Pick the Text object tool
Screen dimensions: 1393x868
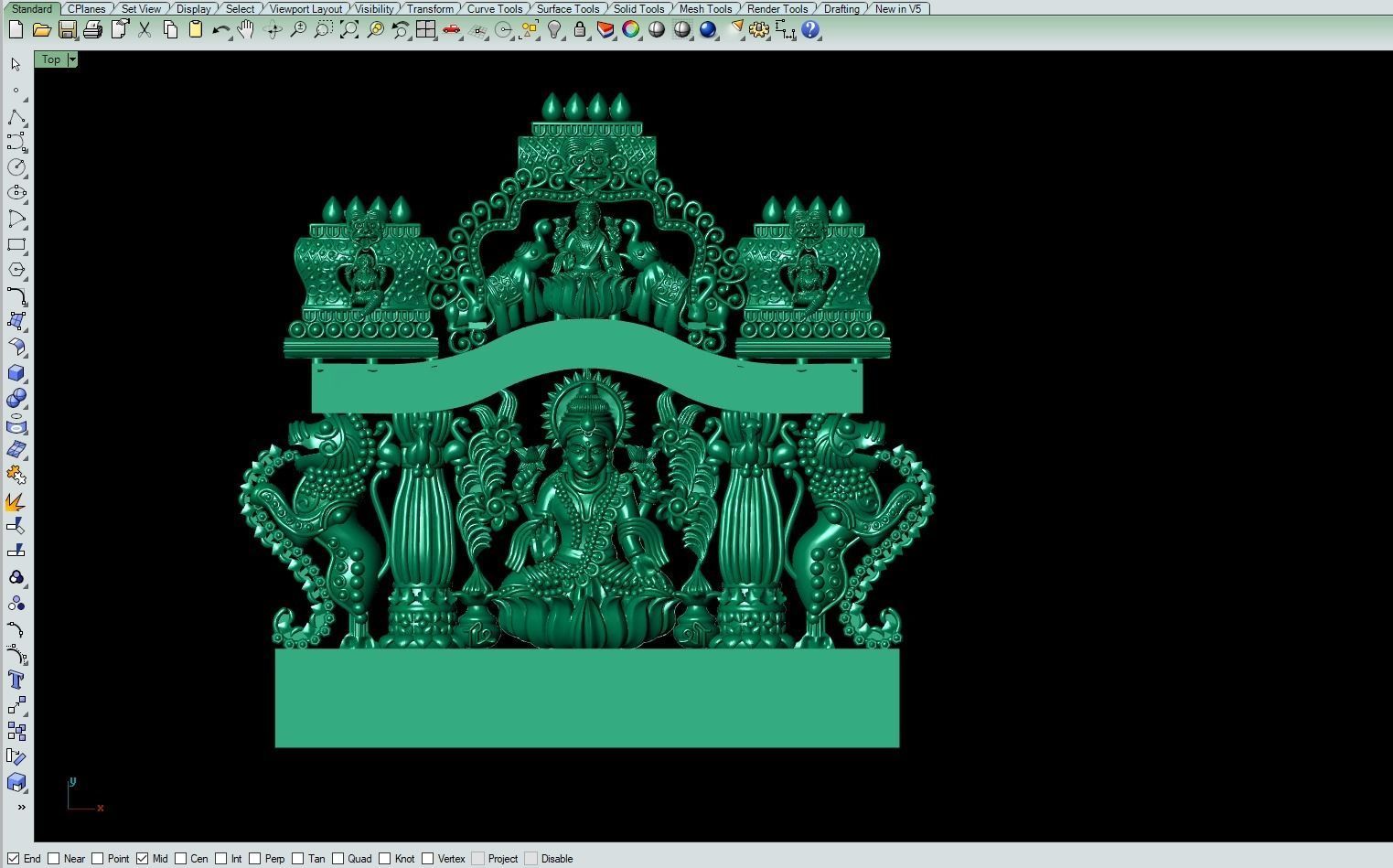coord(16,680)
